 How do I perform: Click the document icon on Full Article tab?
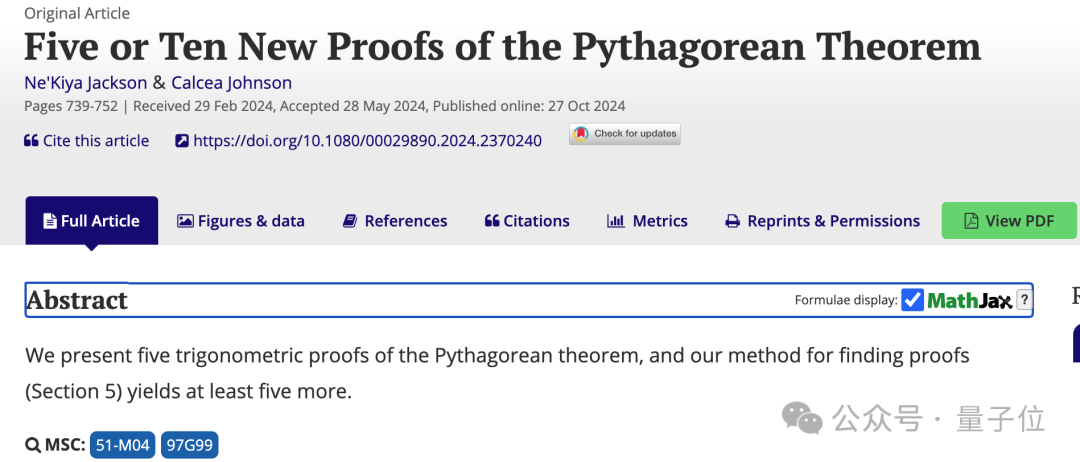50,221
